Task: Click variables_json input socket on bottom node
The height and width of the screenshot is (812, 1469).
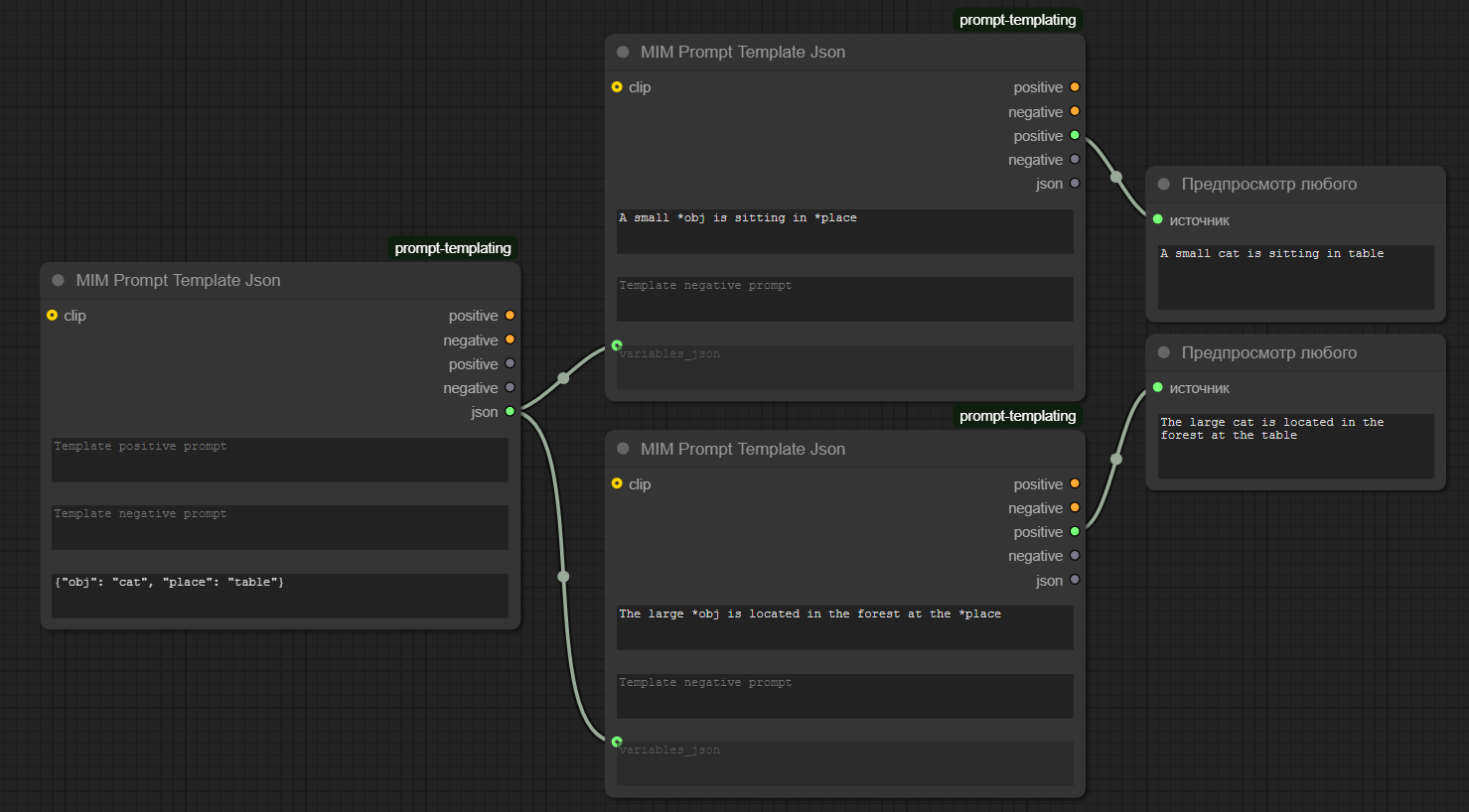Action: (x=617, y=742)
